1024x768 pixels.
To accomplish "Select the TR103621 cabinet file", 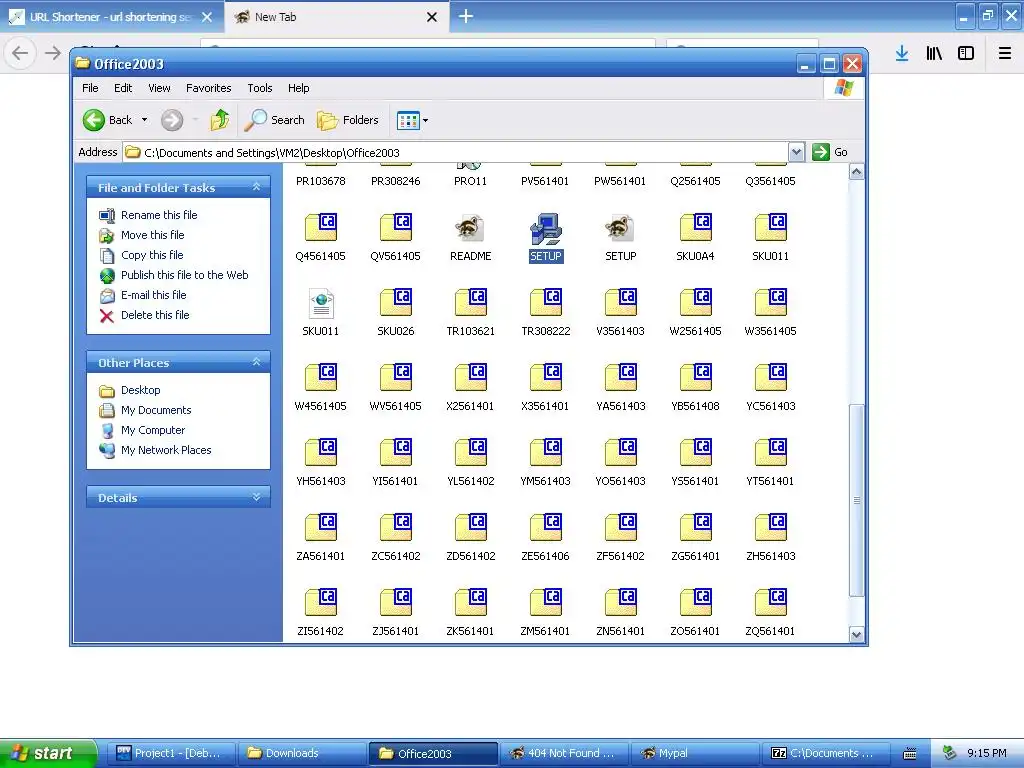I will pos(470,303).
